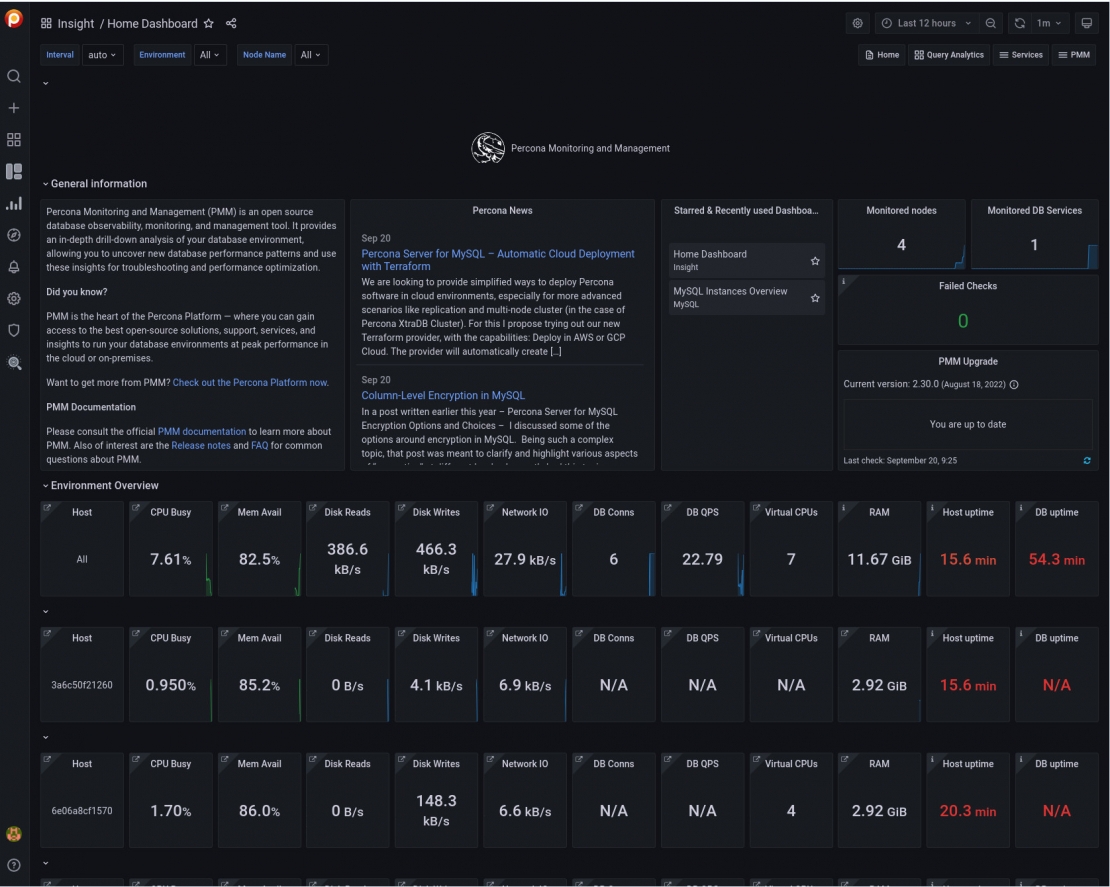Toggle star on Home Dashboard list entry
This screenshot has width=1110, height=887.
(x=815, y=261)
